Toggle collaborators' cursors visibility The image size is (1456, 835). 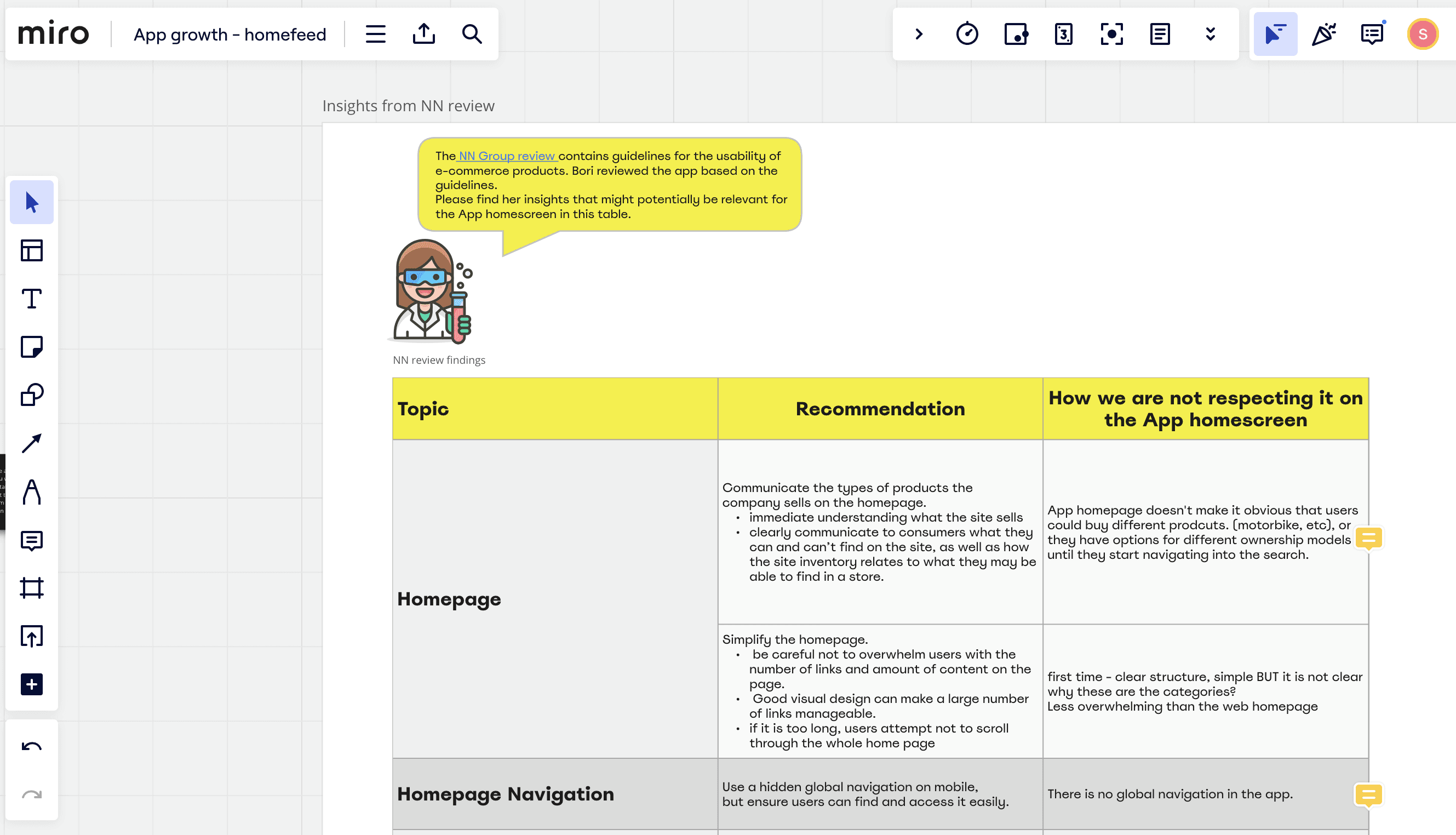click(x=1275, y=34)
